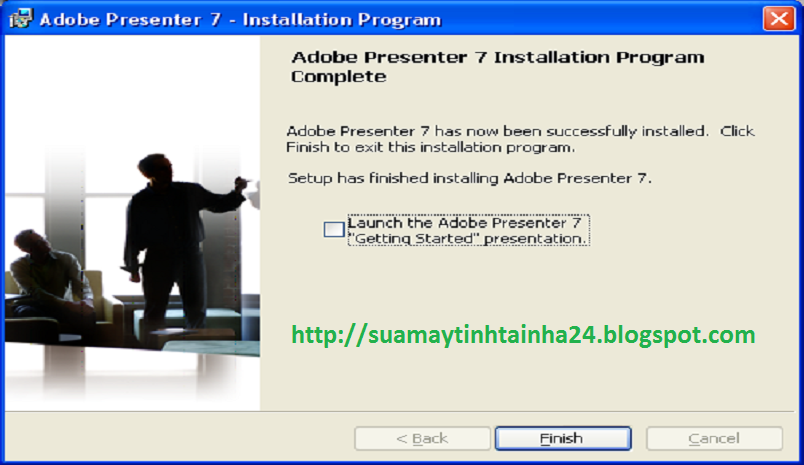The image size is (804, 465).
Task: Click the "successfully installed" message paragraph
Action: click(x=520, y=139)
